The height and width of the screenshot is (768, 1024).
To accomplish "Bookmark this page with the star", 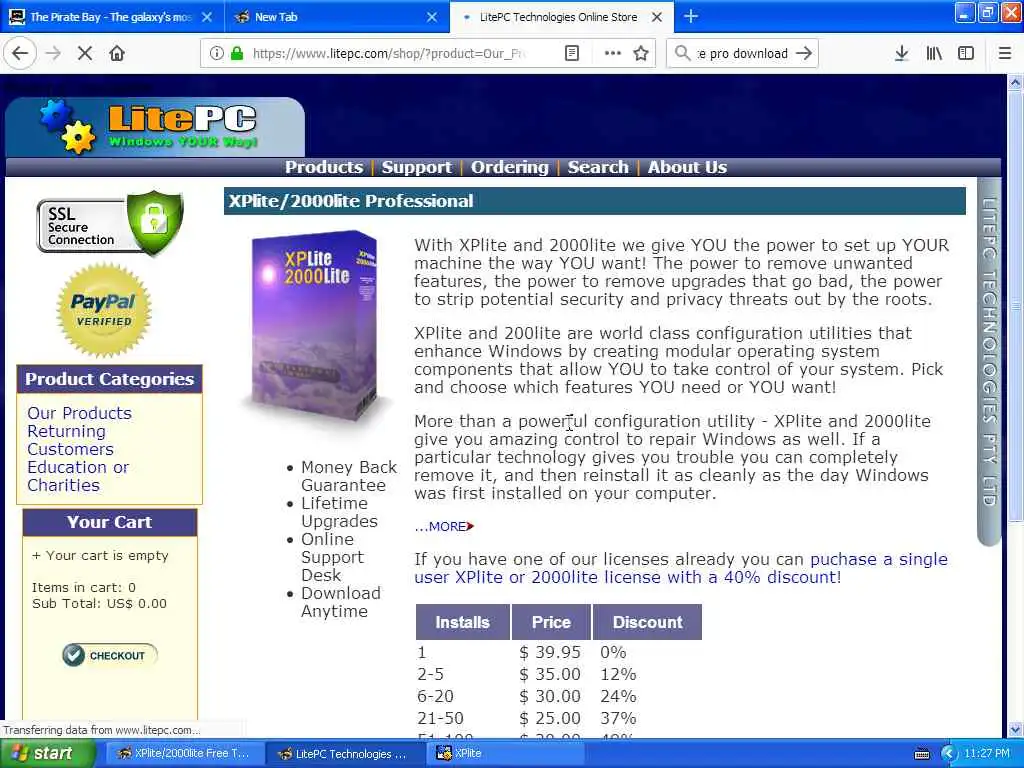I will tap(641, 54).
